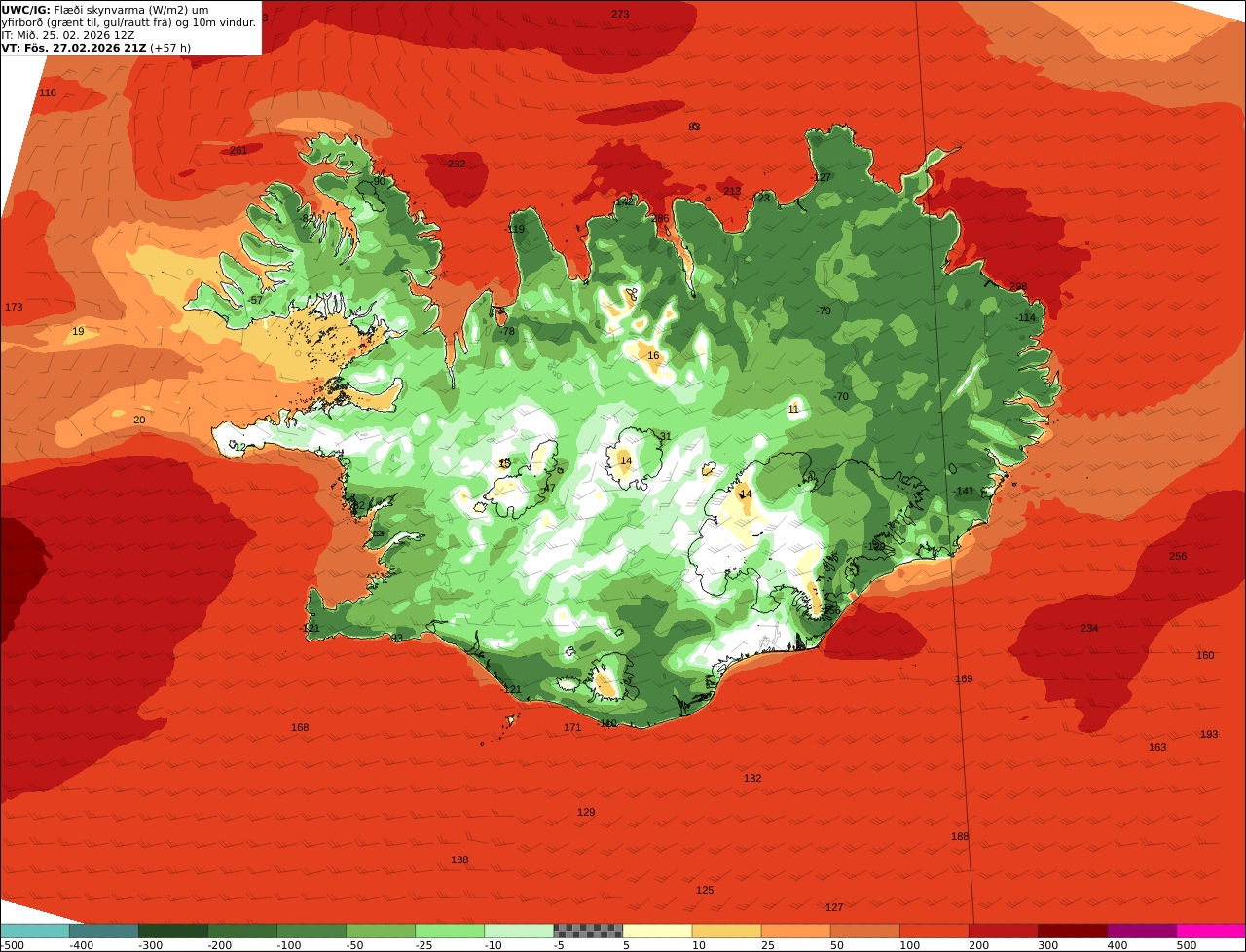Click the map value '182'

752,778
